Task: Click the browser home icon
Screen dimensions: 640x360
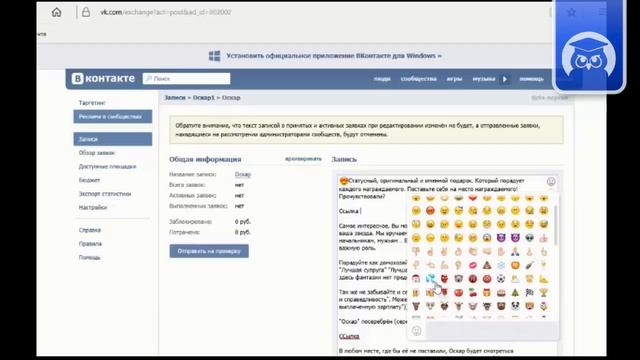Action: pyautogui.click(x=57, y=12)
